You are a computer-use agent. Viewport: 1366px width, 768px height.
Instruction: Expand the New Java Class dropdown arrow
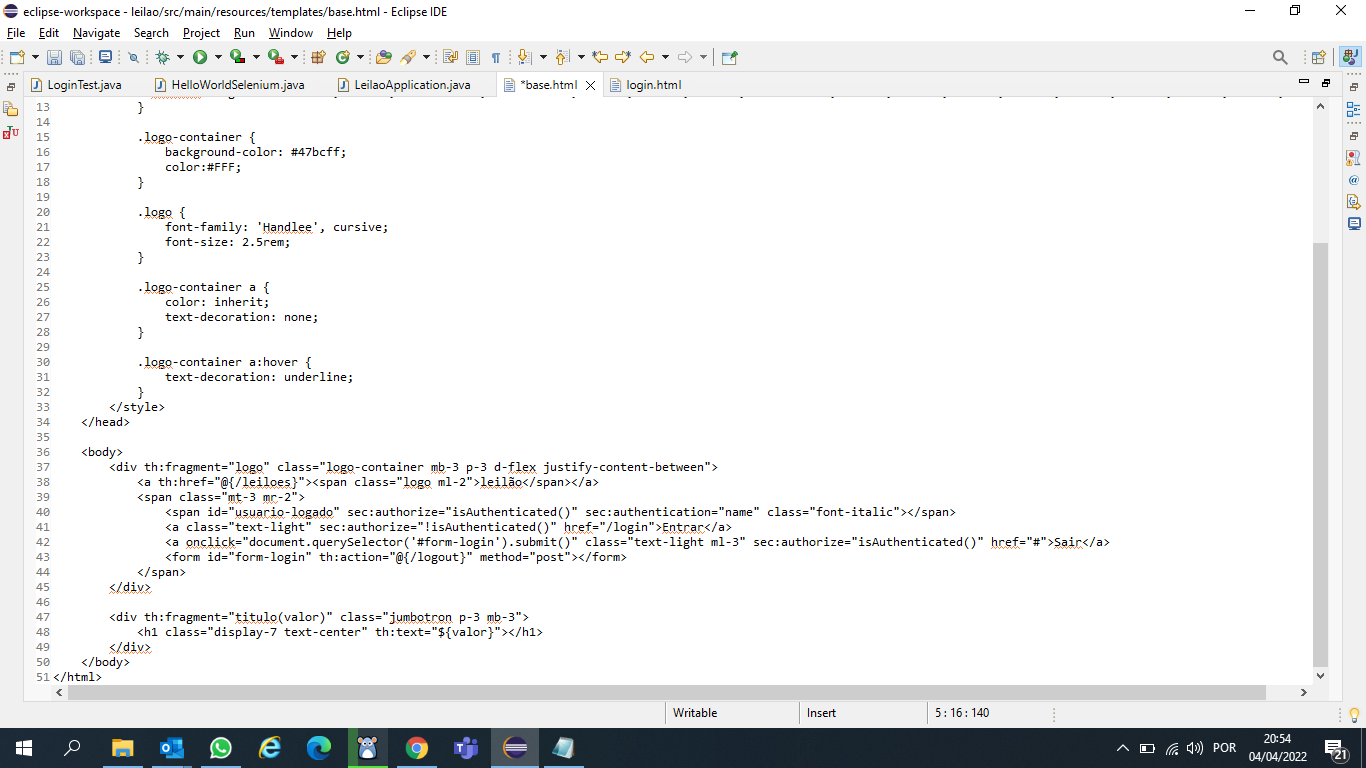click(x=359, y=57)
